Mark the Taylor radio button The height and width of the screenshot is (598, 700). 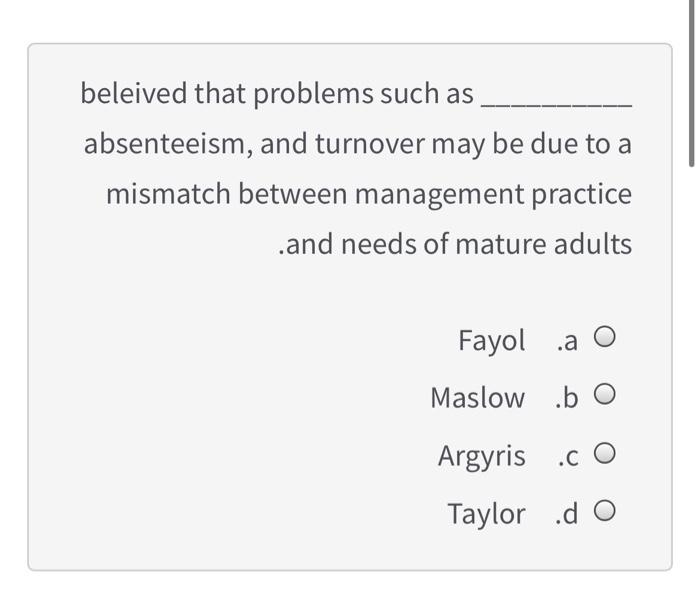point(604,514)
